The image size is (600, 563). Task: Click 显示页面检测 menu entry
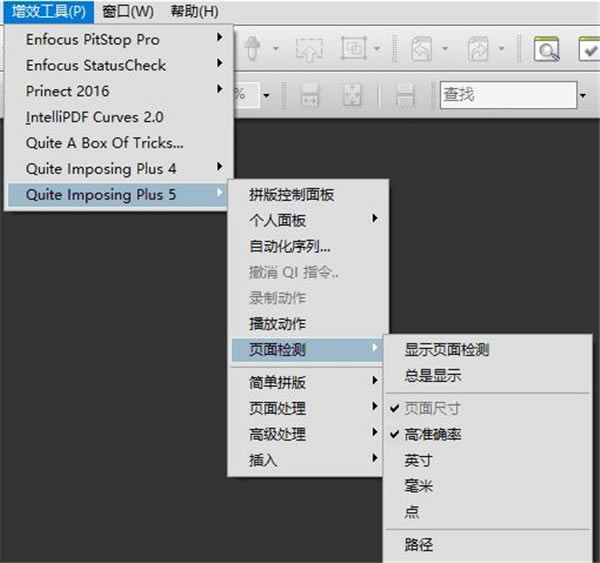[446, 350]
